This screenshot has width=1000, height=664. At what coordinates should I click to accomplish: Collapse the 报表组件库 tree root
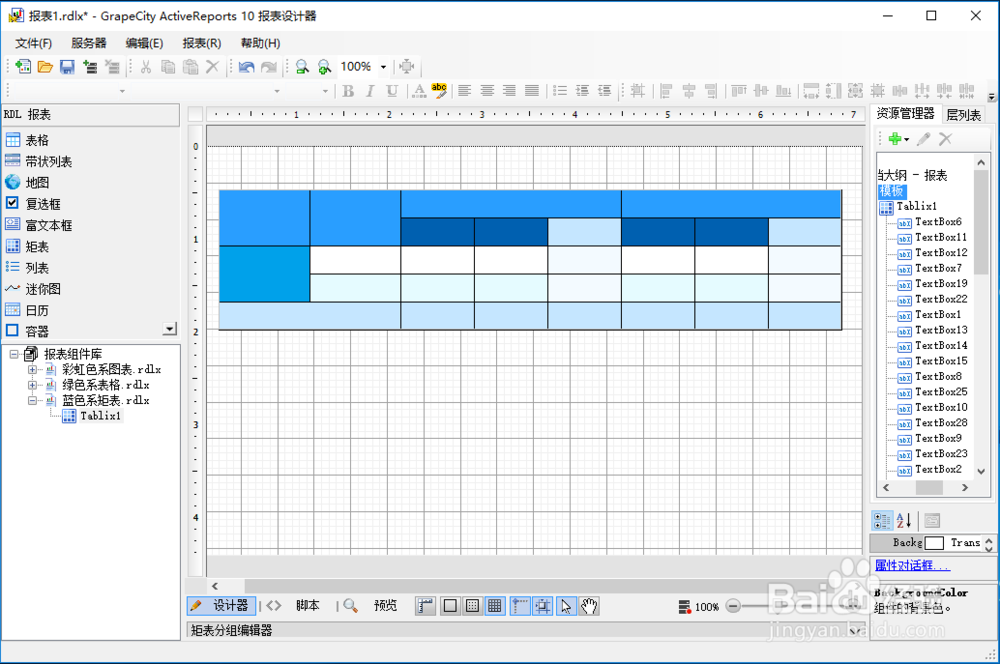pyautogui.click(x=14, y=354)
